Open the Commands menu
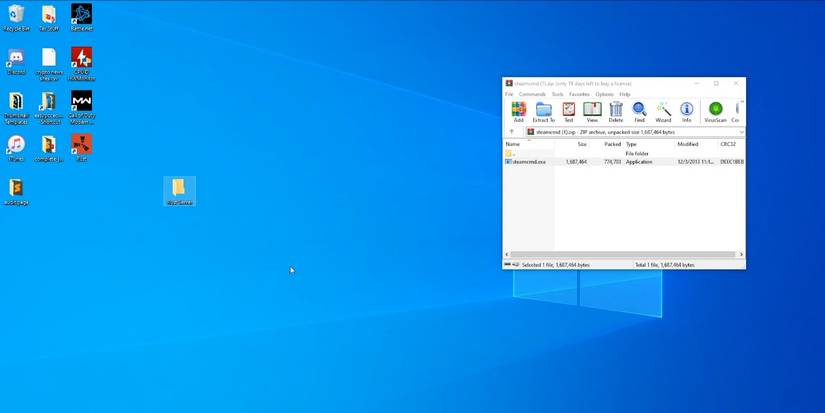The height and width of the screenshot is (413, 825). (532, 94)
